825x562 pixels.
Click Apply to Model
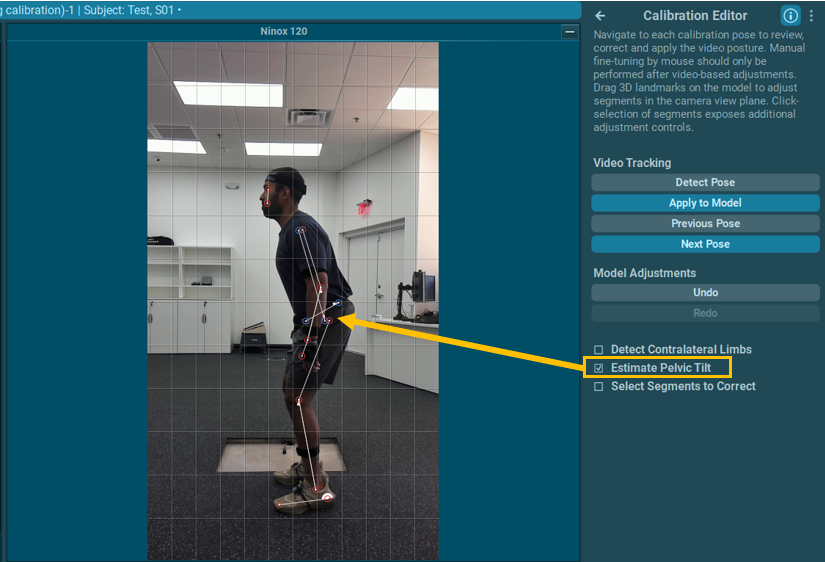[x=705, y=203]
